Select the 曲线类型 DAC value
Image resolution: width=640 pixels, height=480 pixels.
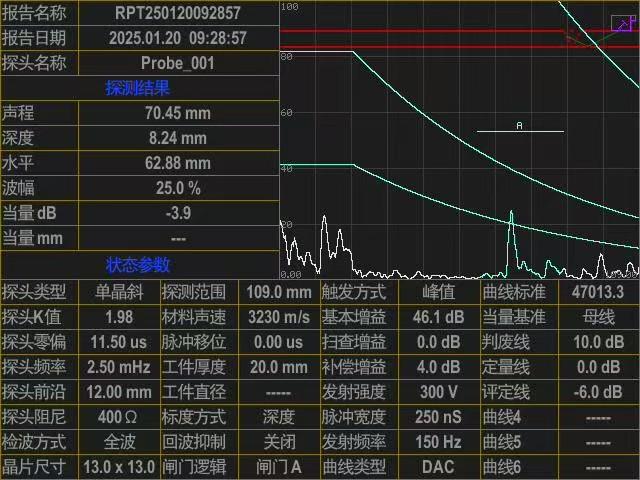(438, 467)
